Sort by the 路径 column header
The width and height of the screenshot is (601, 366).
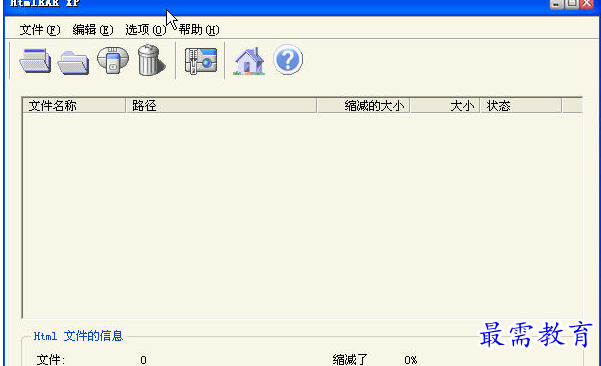click(221, 105)
